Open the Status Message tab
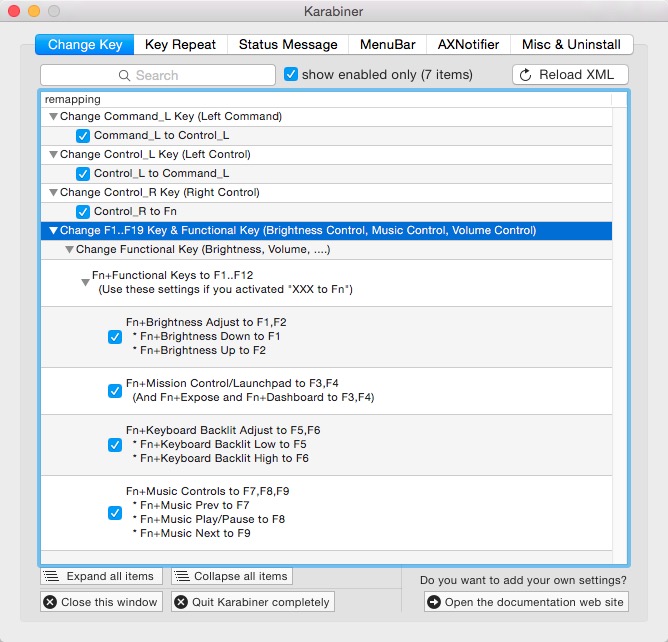 288,44
